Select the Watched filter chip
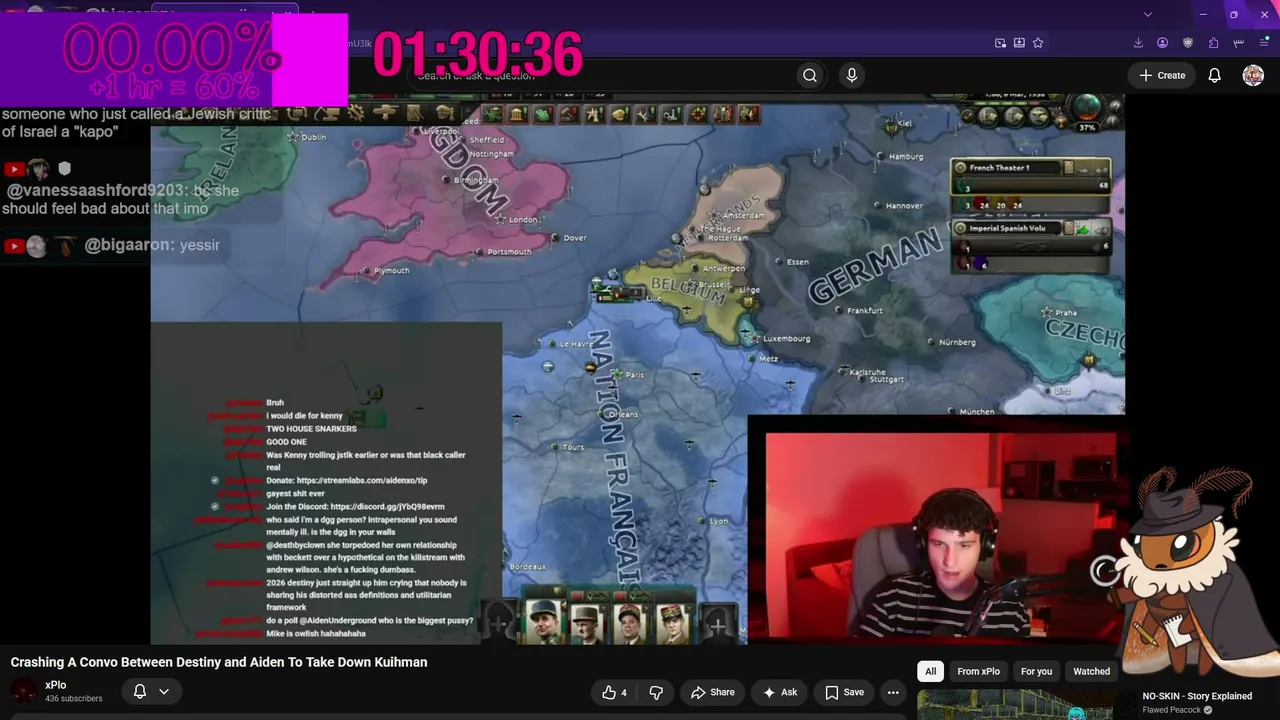Screen dimensions: 1280x720 [x=1091, y=671]
